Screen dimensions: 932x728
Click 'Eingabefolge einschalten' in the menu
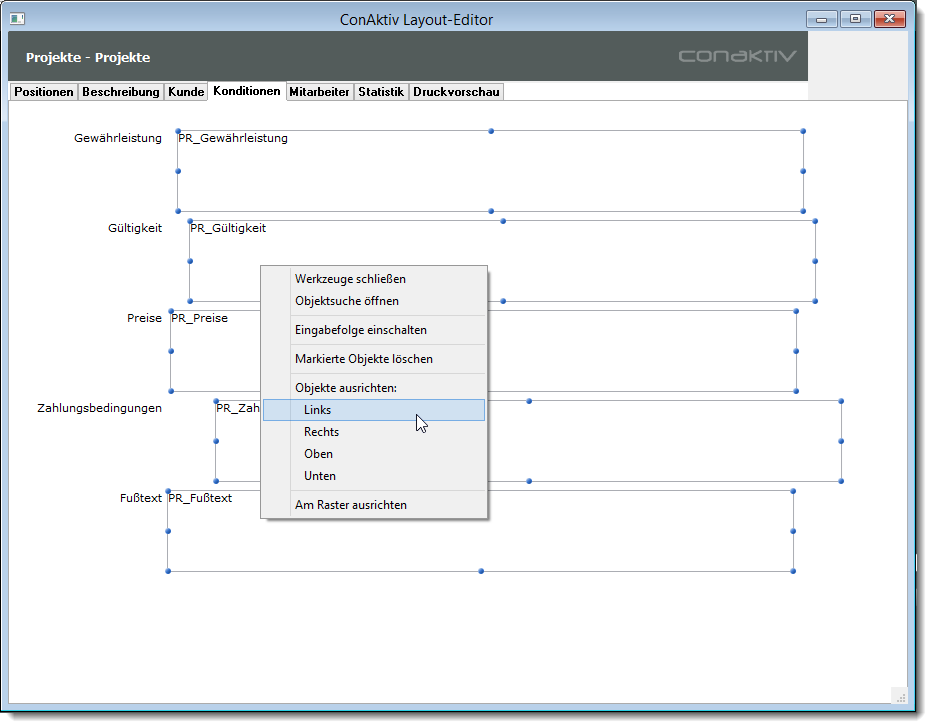click(x=360, y=330)
